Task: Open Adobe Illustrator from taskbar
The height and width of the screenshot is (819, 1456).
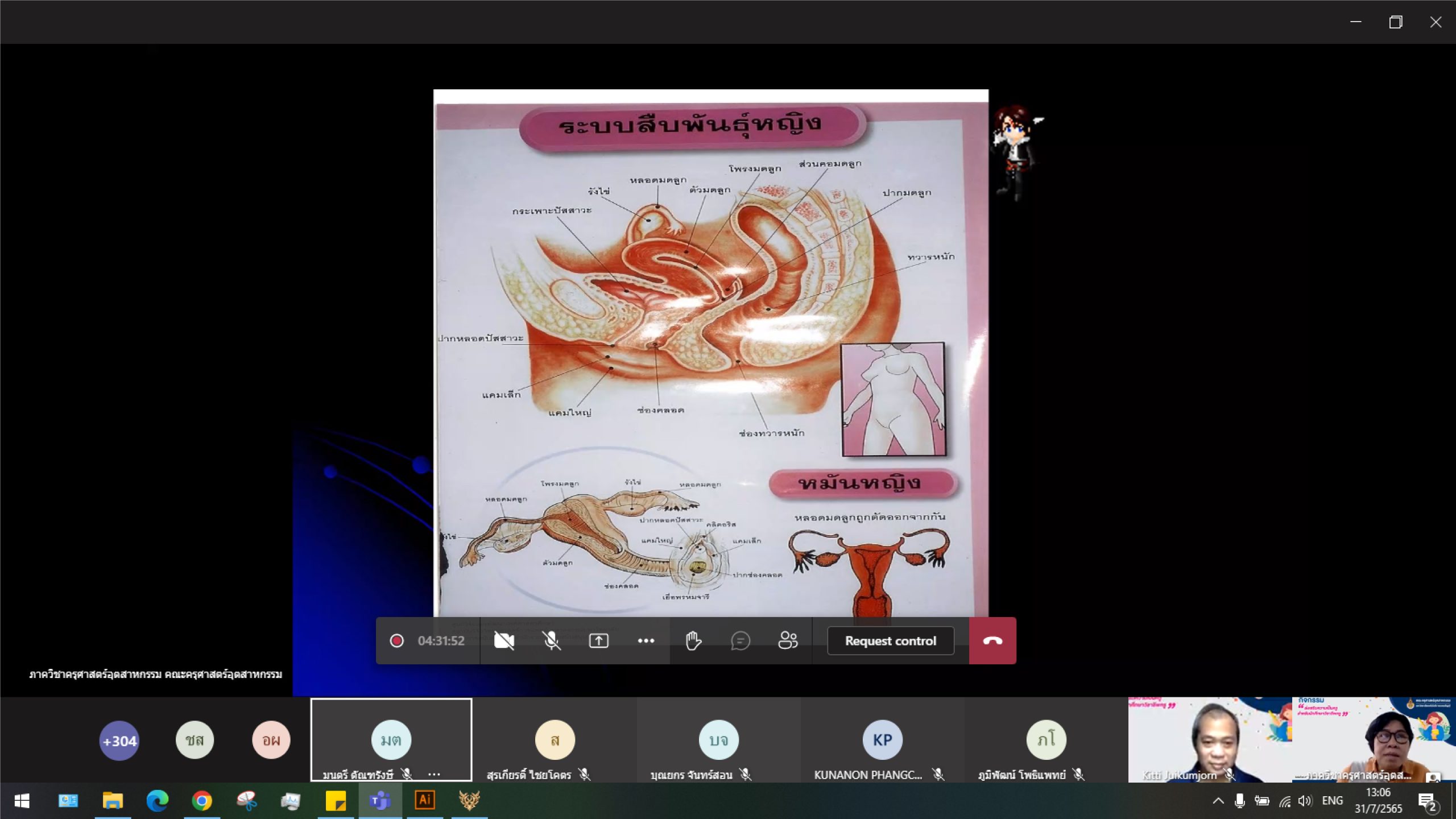Action: (x=425, y=801)
